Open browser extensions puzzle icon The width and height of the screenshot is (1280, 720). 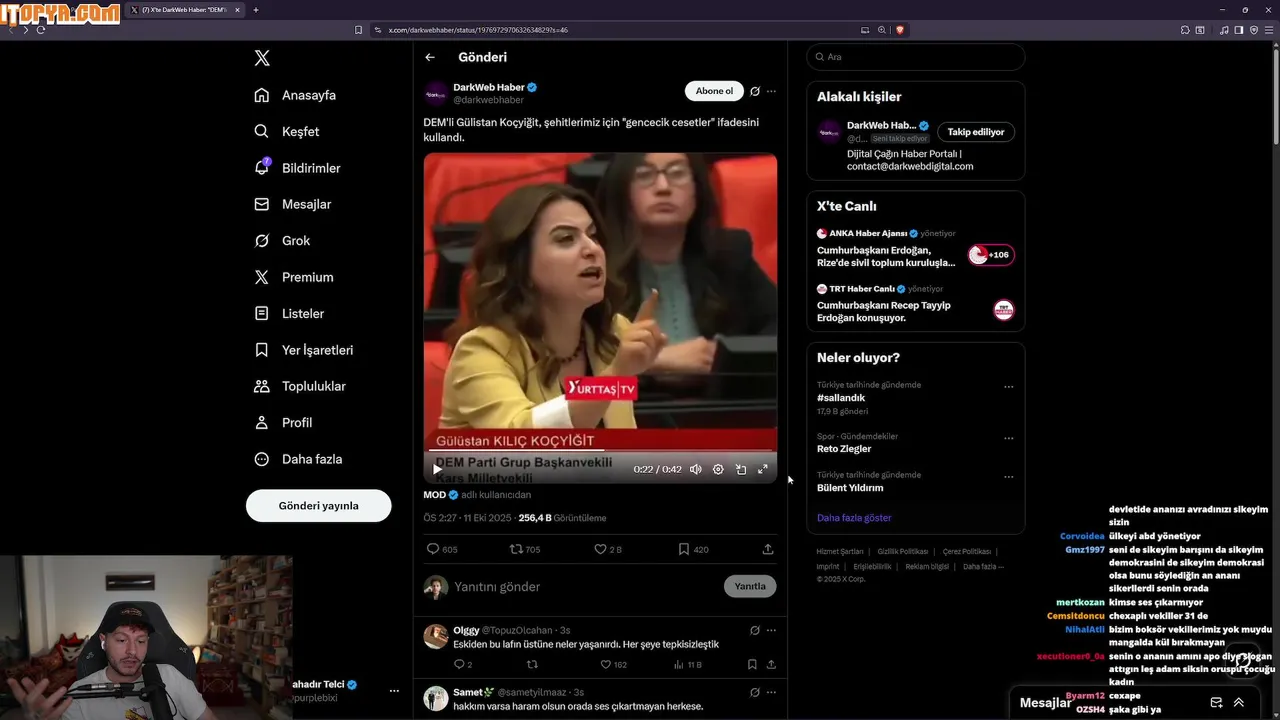click(1185, 30)
